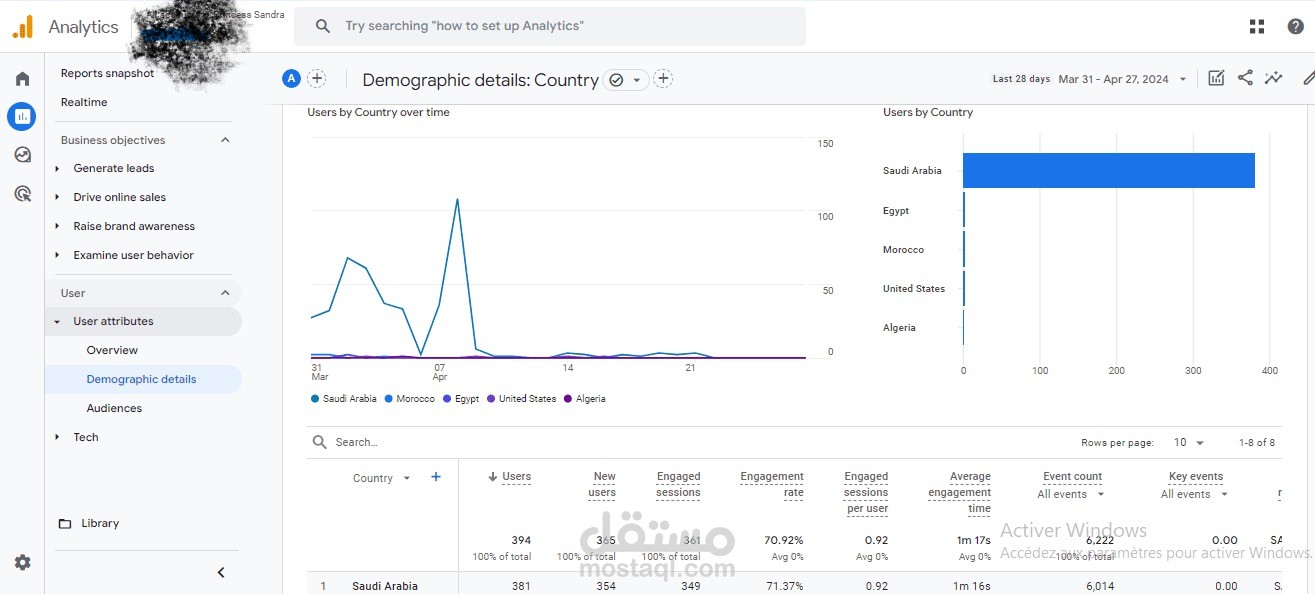Click the Share this report icon
This screenshot has height=594, width=1315.
(1245, 78)
